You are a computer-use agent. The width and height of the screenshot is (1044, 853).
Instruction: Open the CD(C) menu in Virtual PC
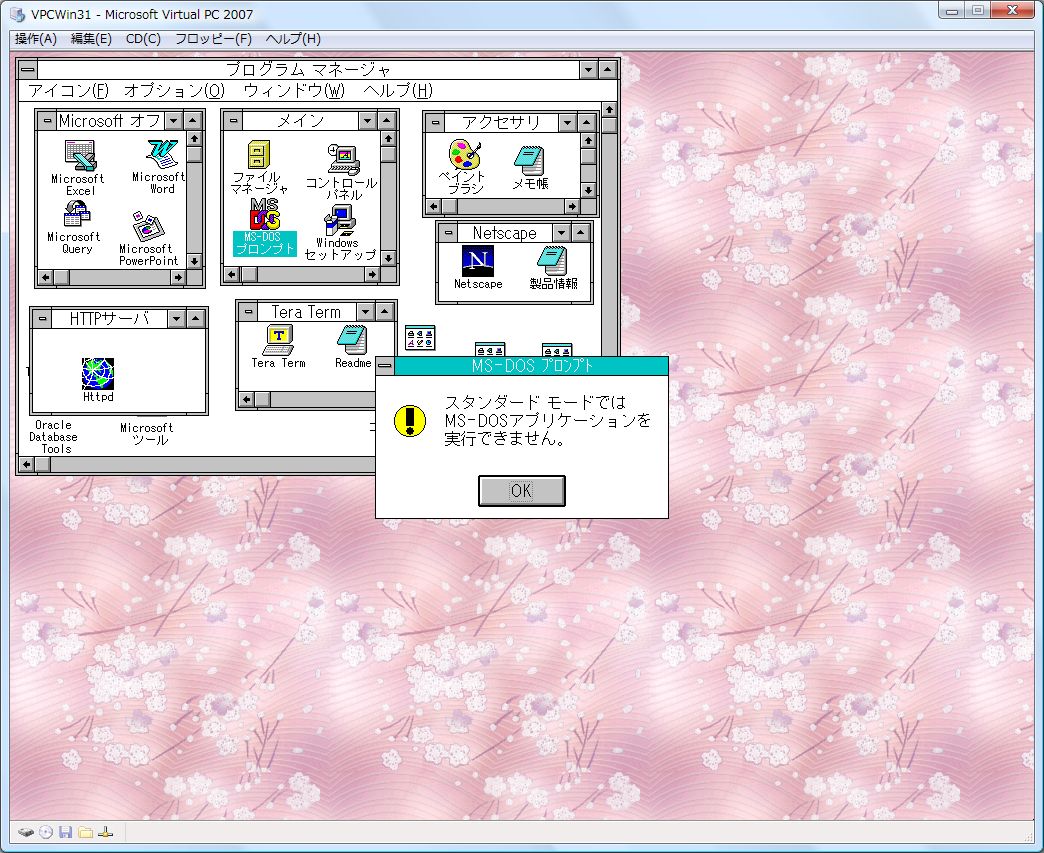(x=143, y=39)
